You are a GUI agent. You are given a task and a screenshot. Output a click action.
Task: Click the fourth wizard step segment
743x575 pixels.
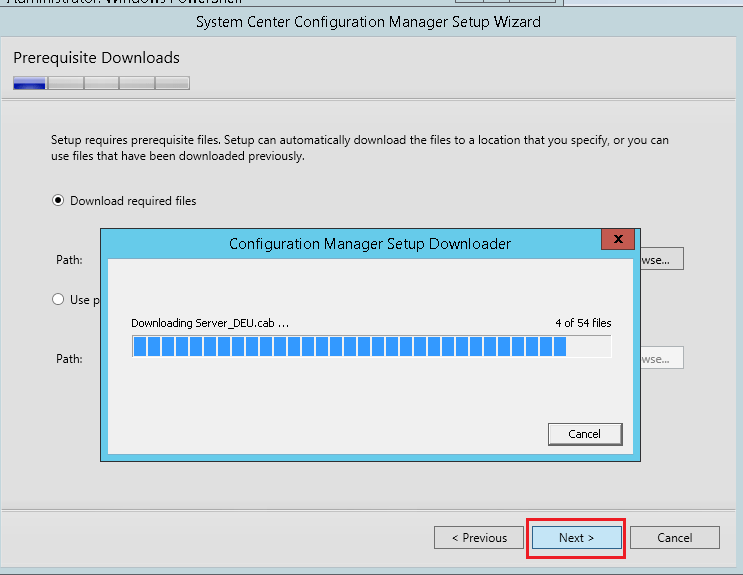(x=136, y=83)
